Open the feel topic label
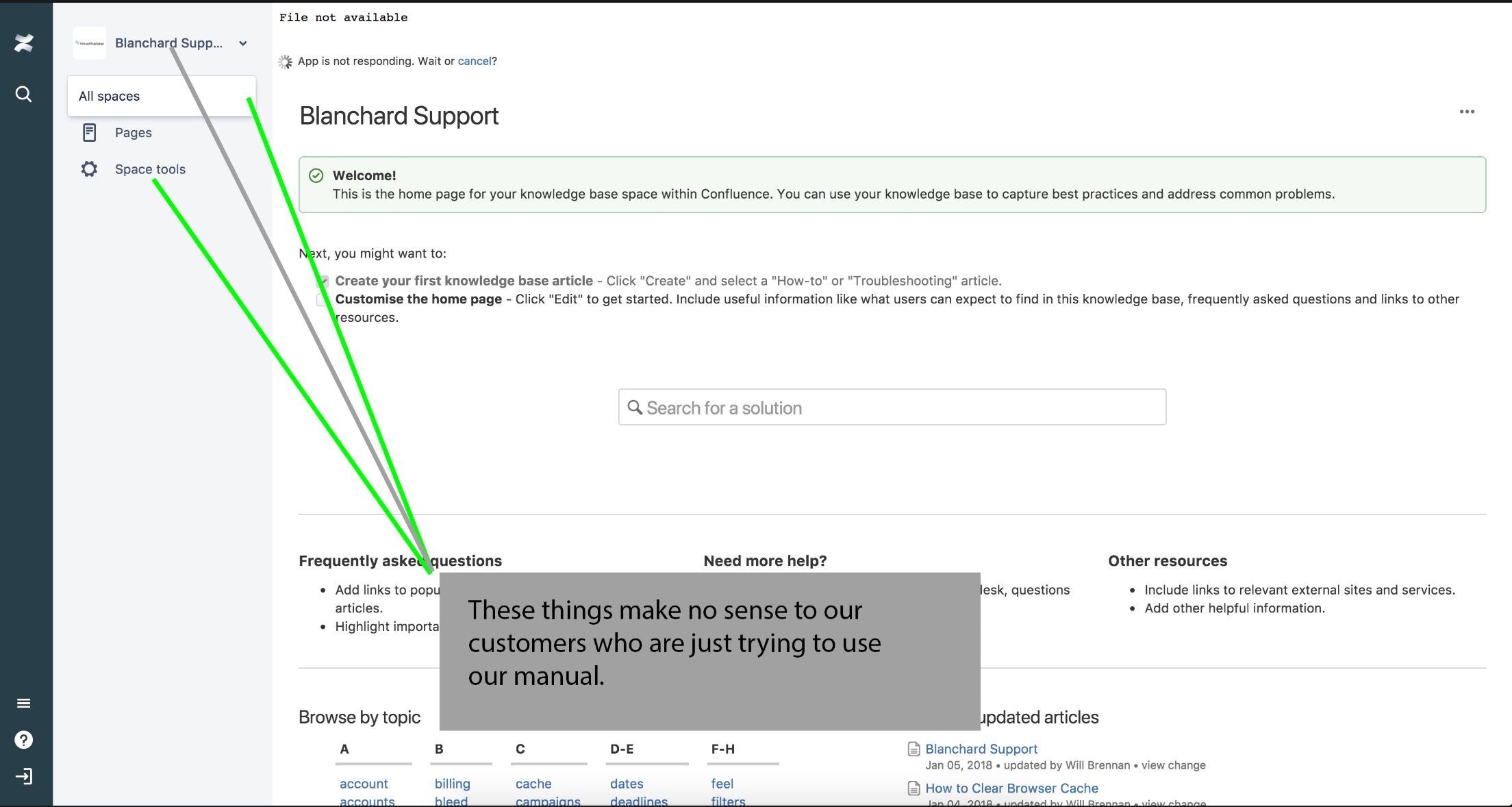 (x=722, y=784)
